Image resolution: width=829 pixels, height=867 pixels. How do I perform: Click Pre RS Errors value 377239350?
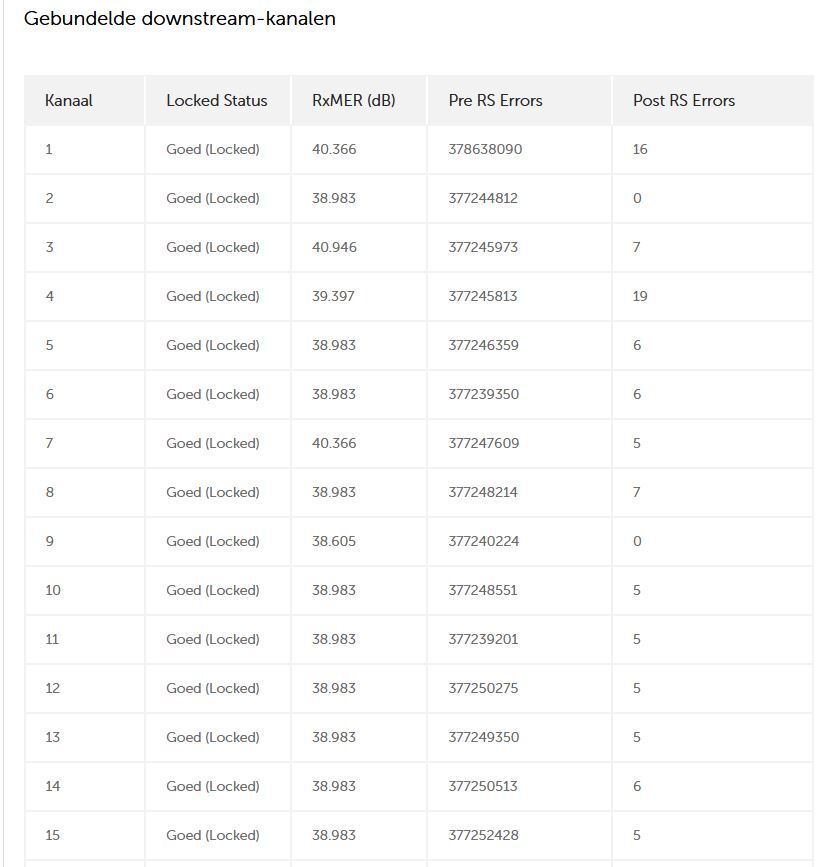[484, 394]
